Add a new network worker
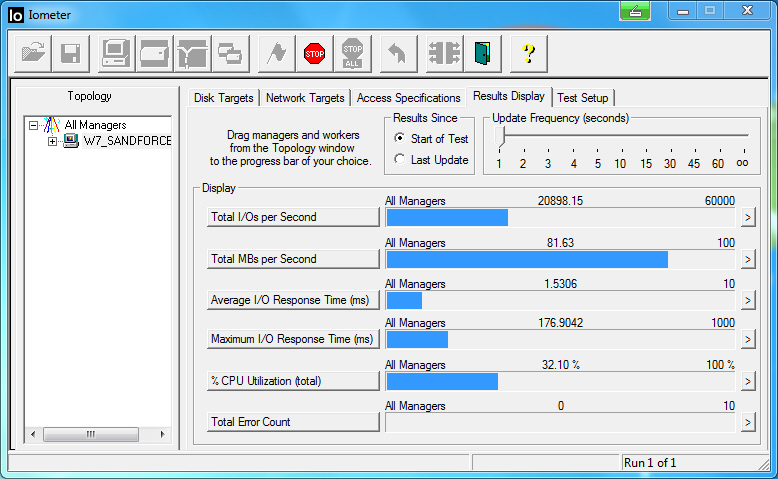778x479 pixels. (x=193, y=53)
